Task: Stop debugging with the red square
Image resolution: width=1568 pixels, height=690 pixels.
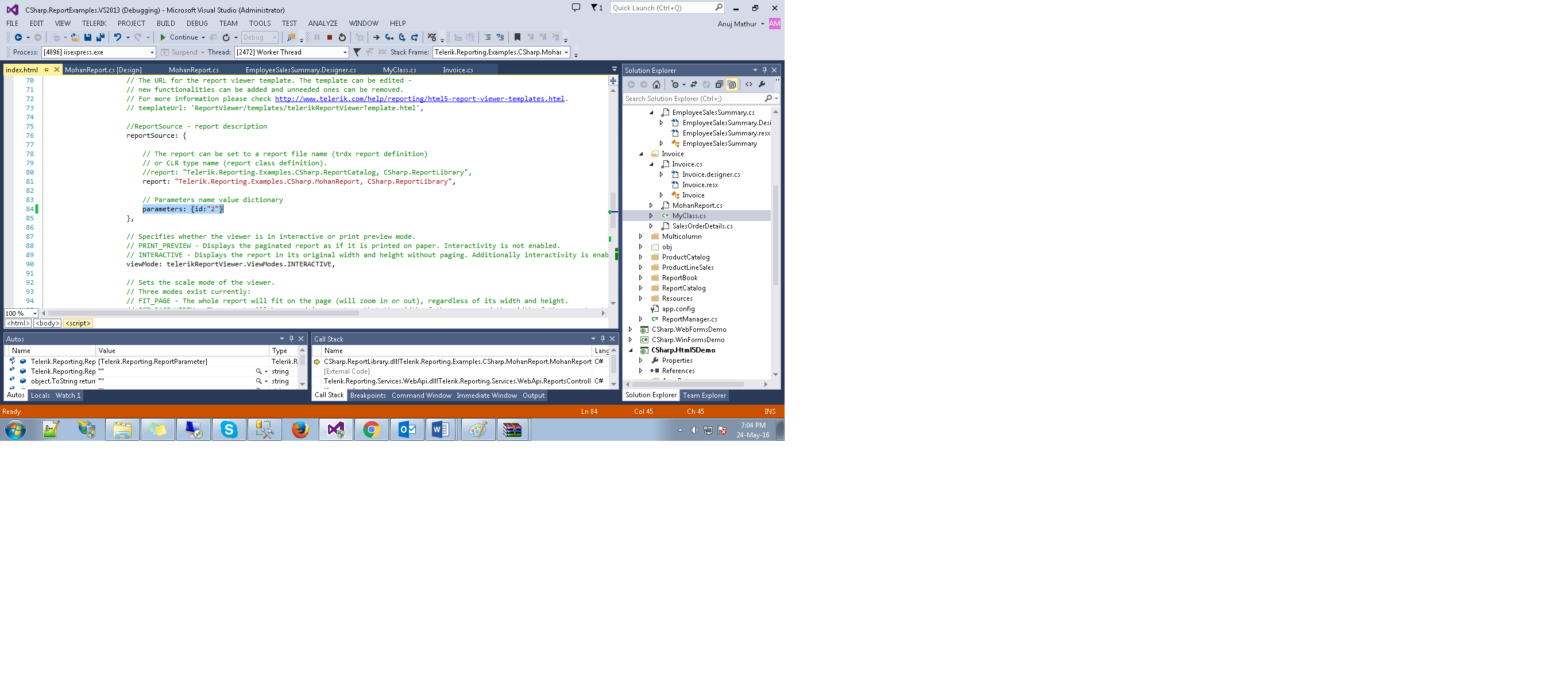Action: (329, 37)
